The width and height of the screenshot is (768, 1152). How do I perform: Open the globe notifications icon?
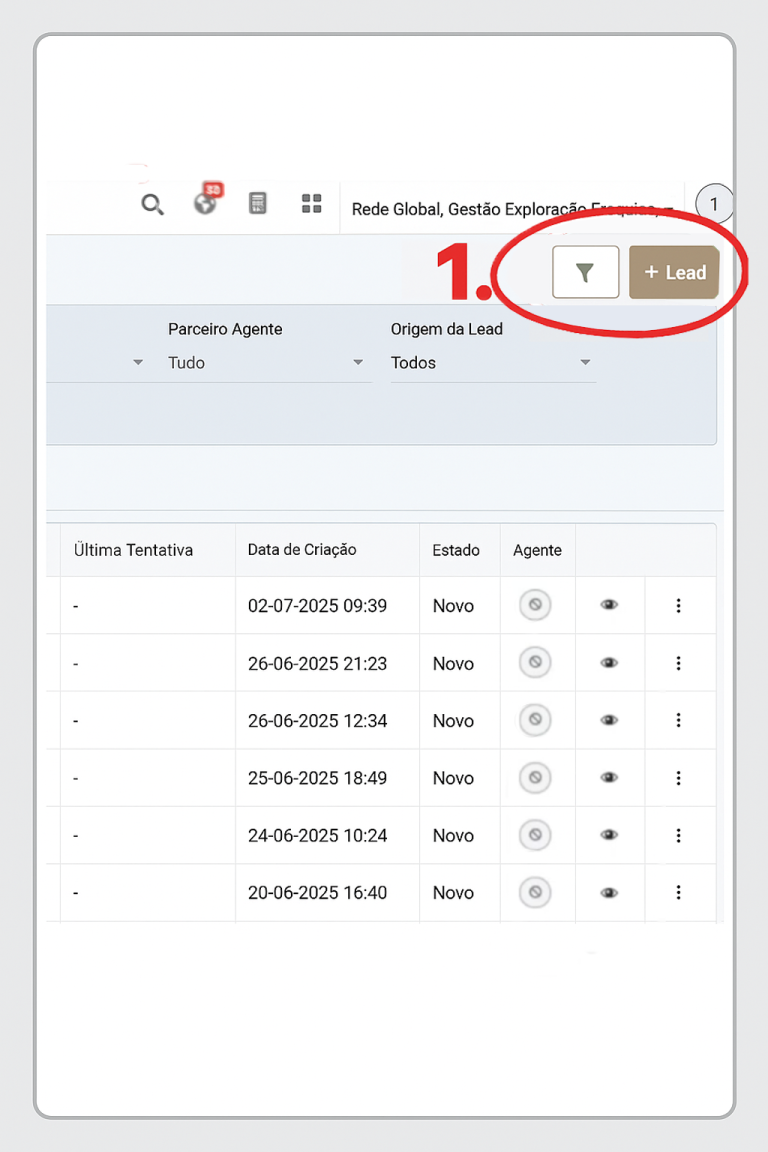[x=205, y=204]
